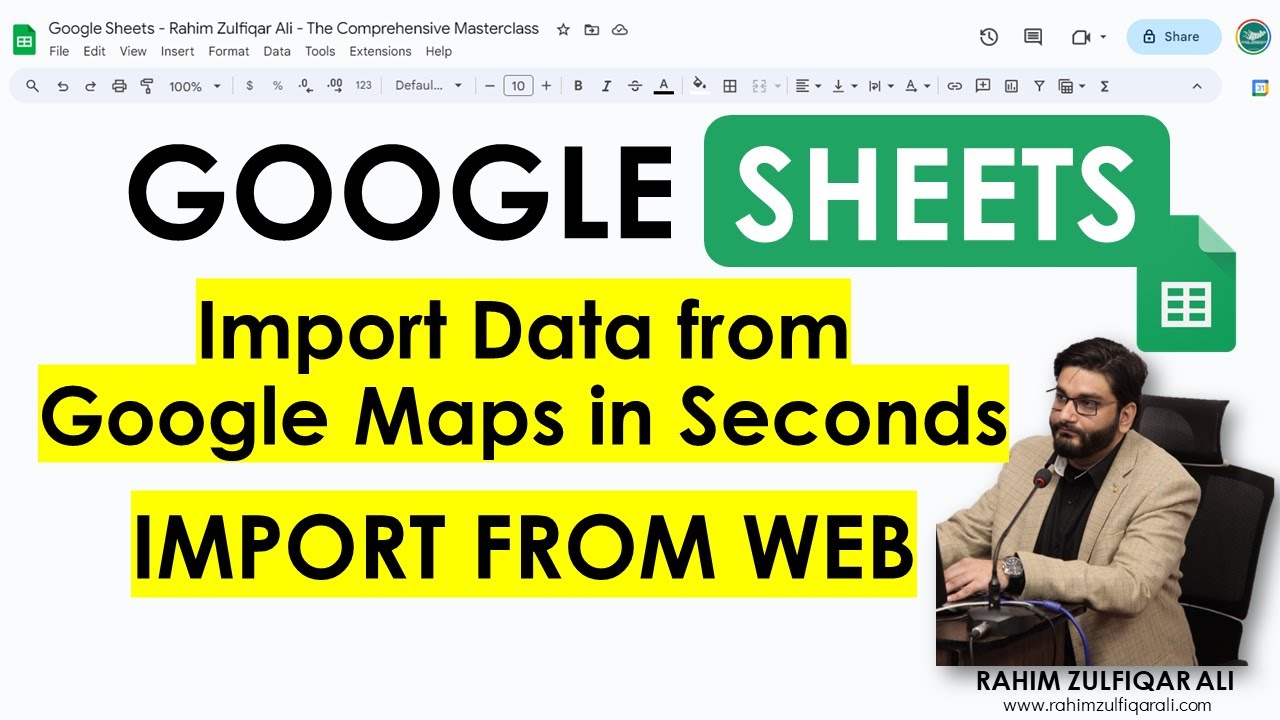Insert a chart
The width and height of the screenshot is (1280, 720).
pyautogui.click(x=1011, y=86)
